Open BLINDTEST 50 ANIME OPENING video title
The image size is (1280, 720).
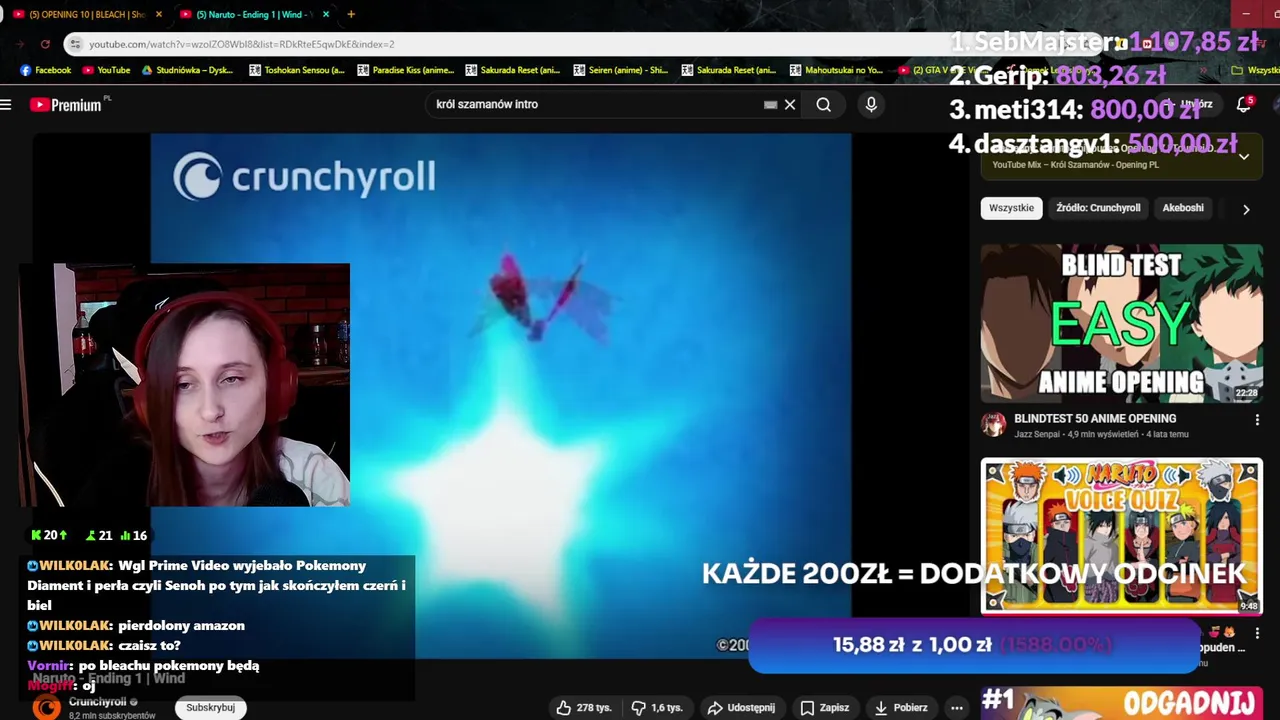coord(1095,418)
